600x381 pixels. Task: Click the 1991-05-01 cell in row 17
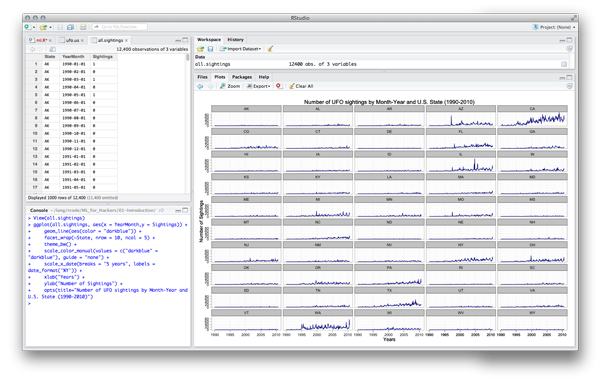[x=74, y=187]
